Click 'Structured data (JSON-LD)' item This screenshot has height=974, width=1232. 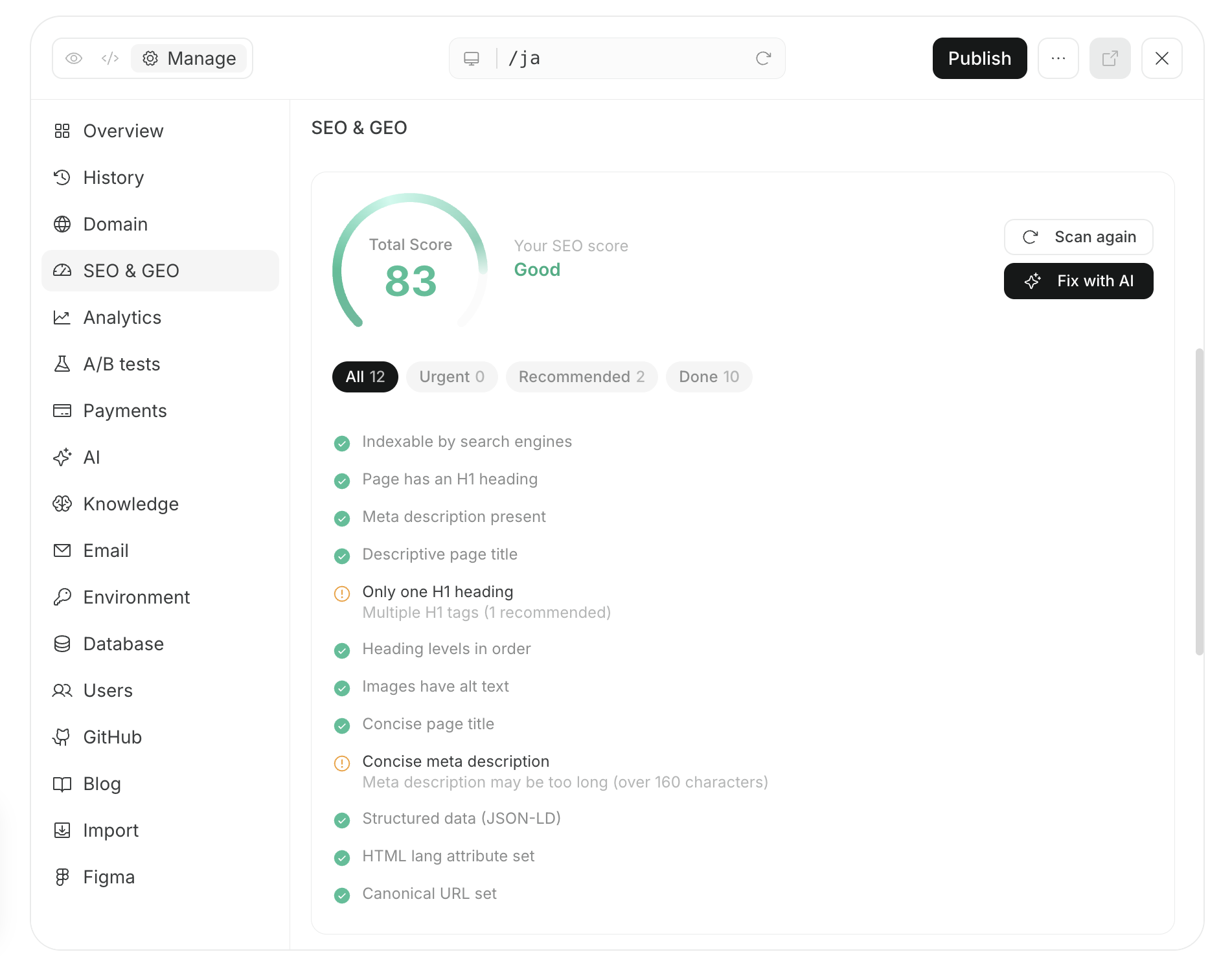[x=461, y=819]
